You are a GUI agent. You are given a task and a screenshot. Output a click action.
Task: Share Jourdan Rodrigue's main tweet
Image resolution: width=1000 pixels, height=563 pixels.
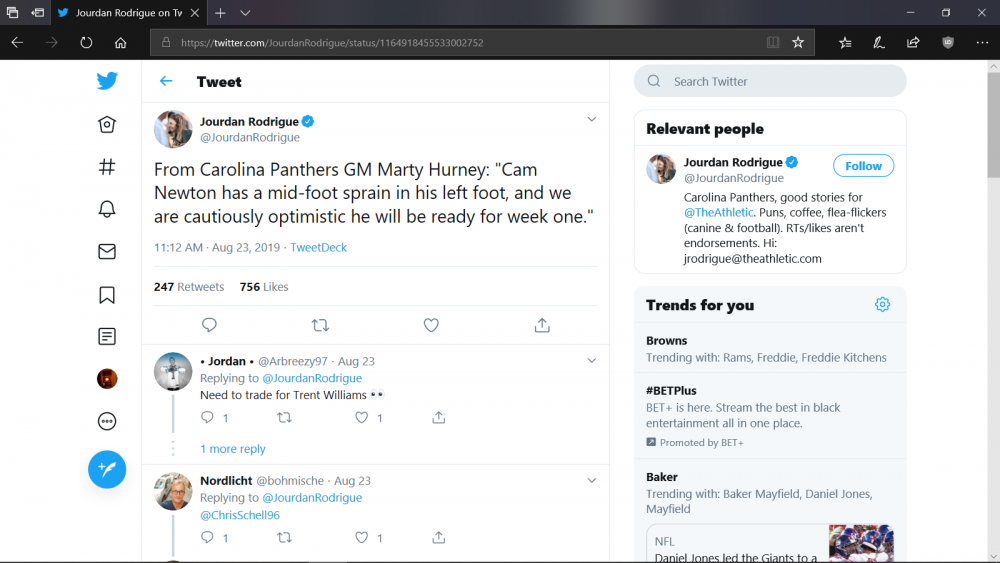click(x=542, y=325)
